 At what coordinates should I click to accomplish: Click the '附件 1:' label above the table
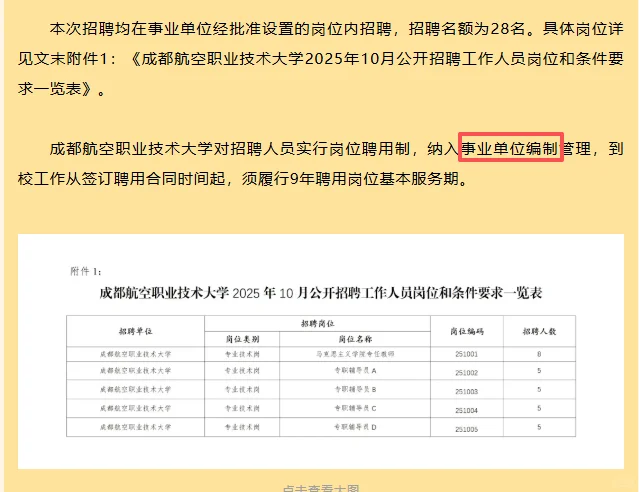[86, 271]
